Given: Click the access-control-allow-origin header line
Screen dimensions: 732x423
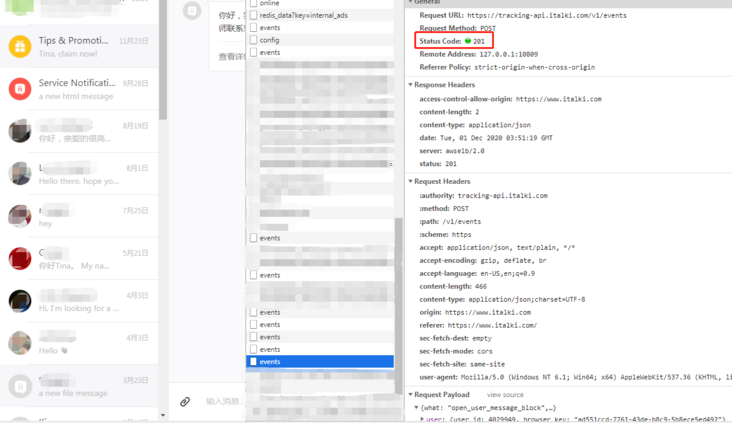Looking at the screenshot, I should (510, 99).
